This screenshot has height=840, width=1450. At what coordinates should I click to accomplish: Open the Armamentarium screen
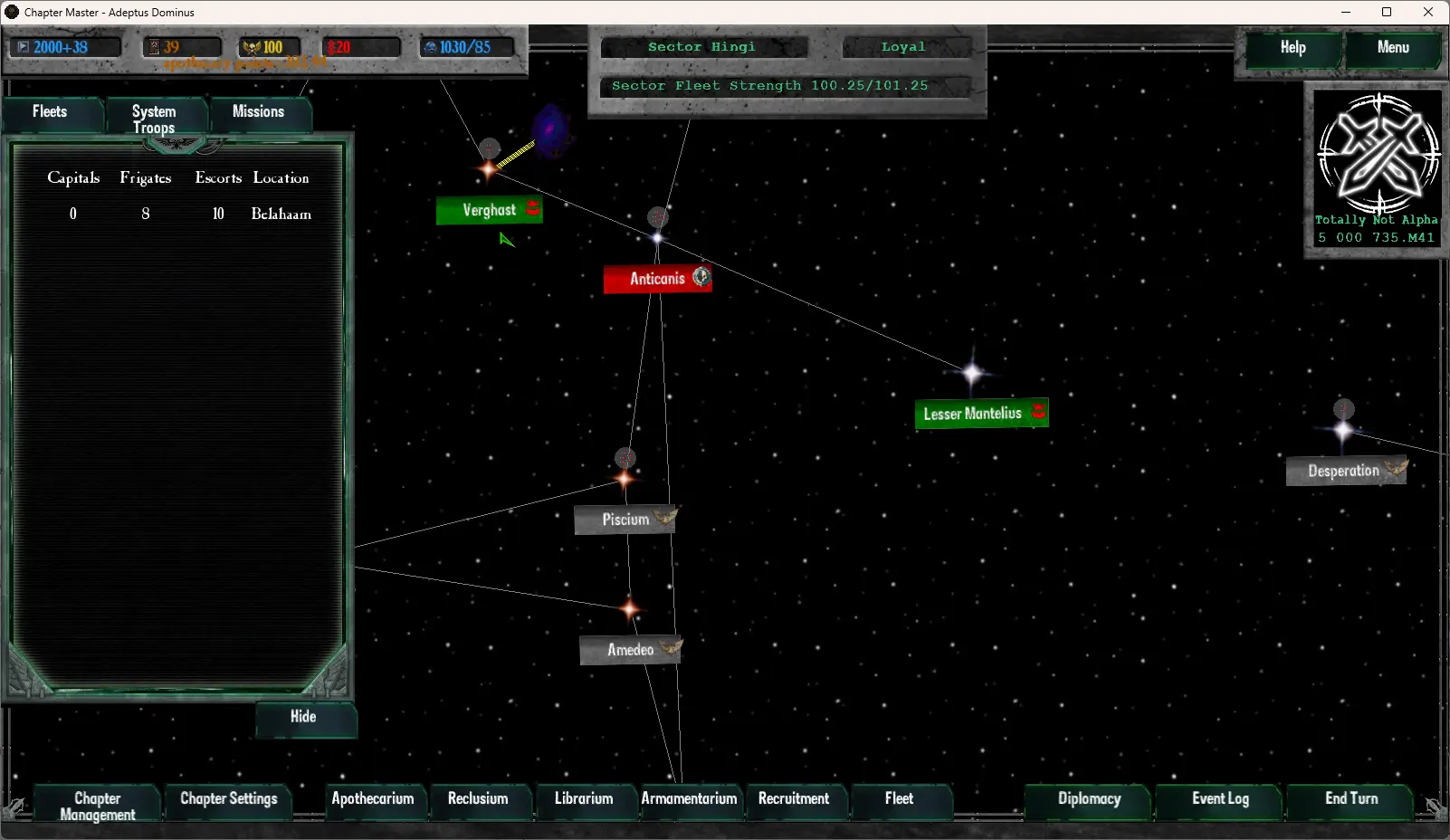coord(689,798)
